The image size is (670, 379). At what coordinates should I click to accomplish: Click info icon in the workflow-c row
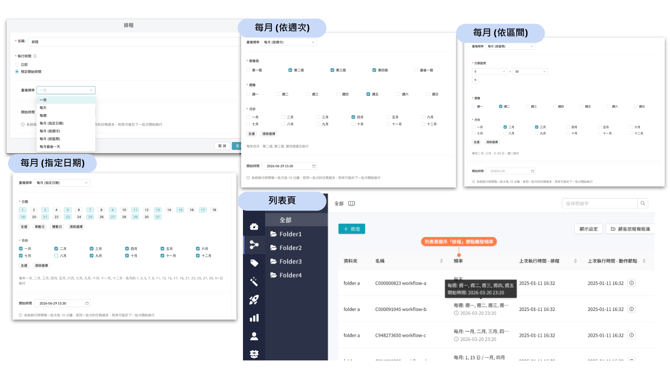click(x=631, y=335)
